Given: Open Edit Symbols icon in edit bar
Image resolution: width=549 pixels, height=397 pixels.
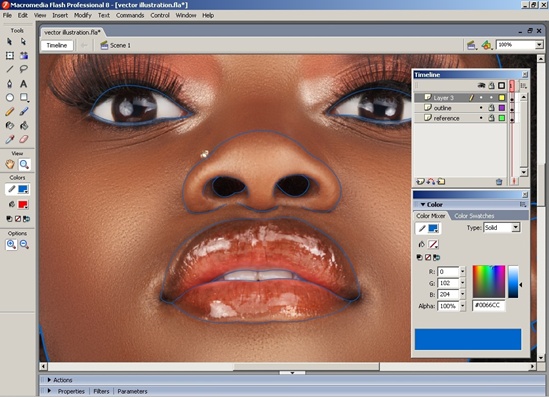Looking at the screenshot, I should click(x=486, y=45).
